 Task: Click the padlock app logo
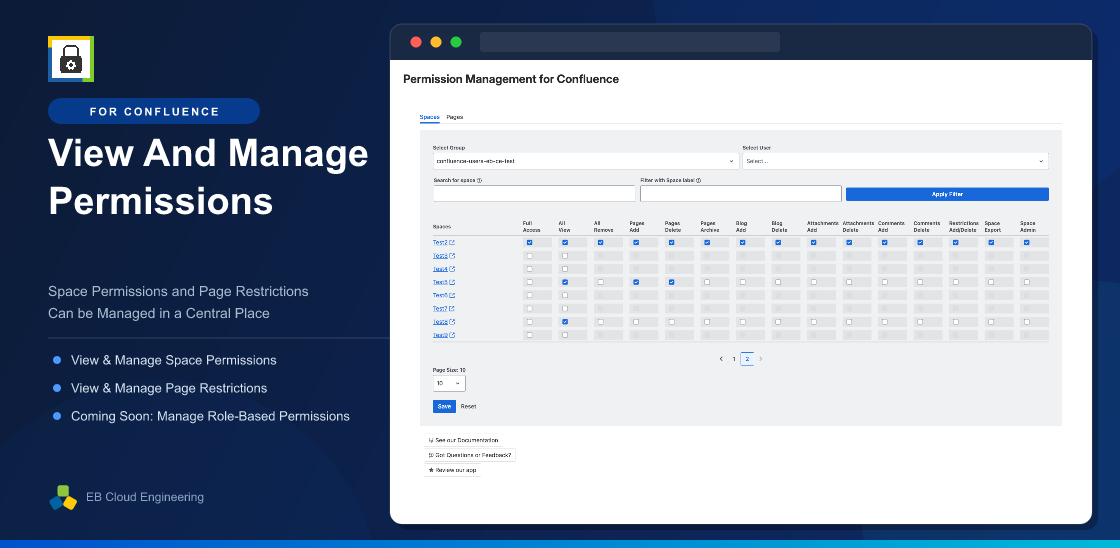(71, 59)
